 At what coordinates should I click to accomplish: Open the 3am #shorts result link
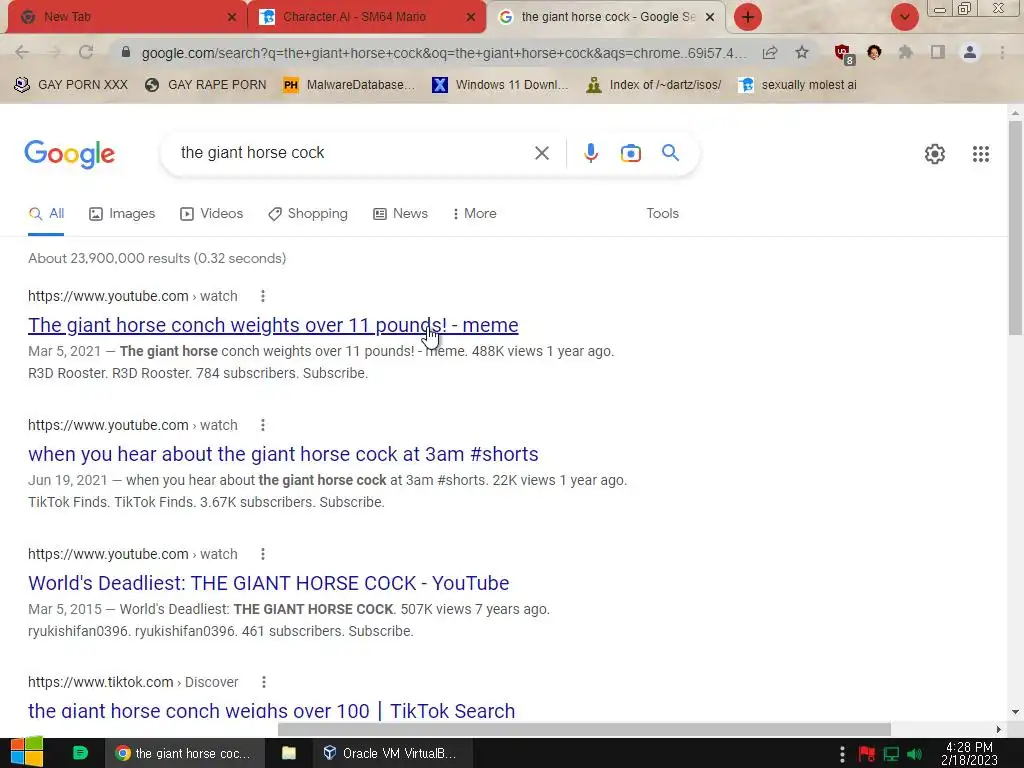click(x=283, y=454)
